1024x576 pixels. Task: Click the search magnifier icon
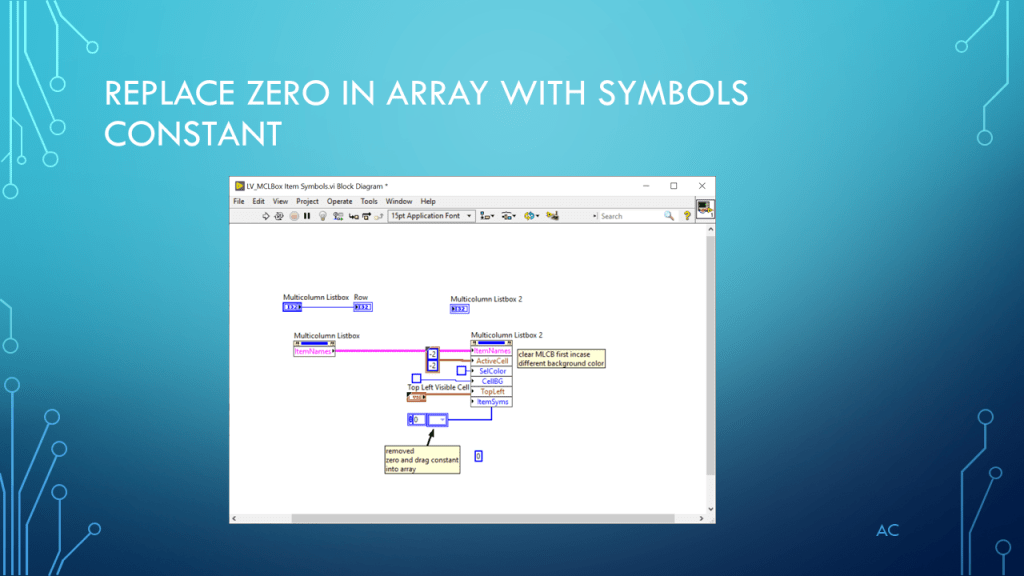point(669,216)
